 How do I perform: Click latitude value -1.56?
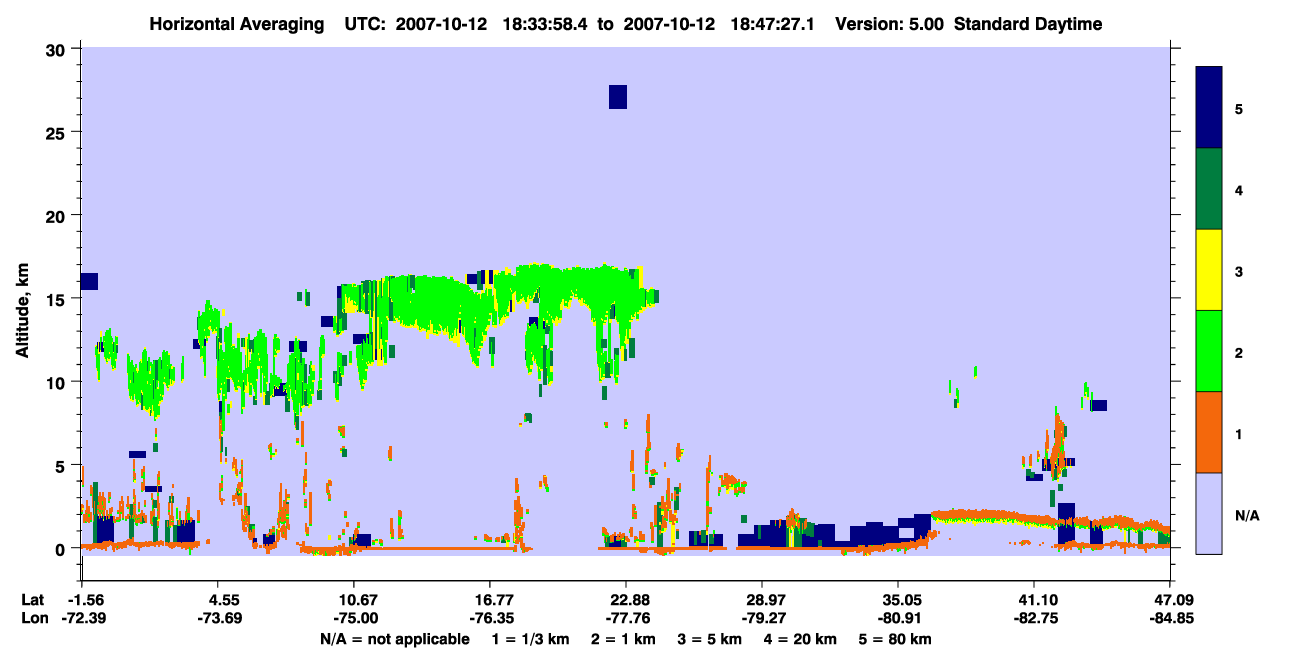coord(82,600)
